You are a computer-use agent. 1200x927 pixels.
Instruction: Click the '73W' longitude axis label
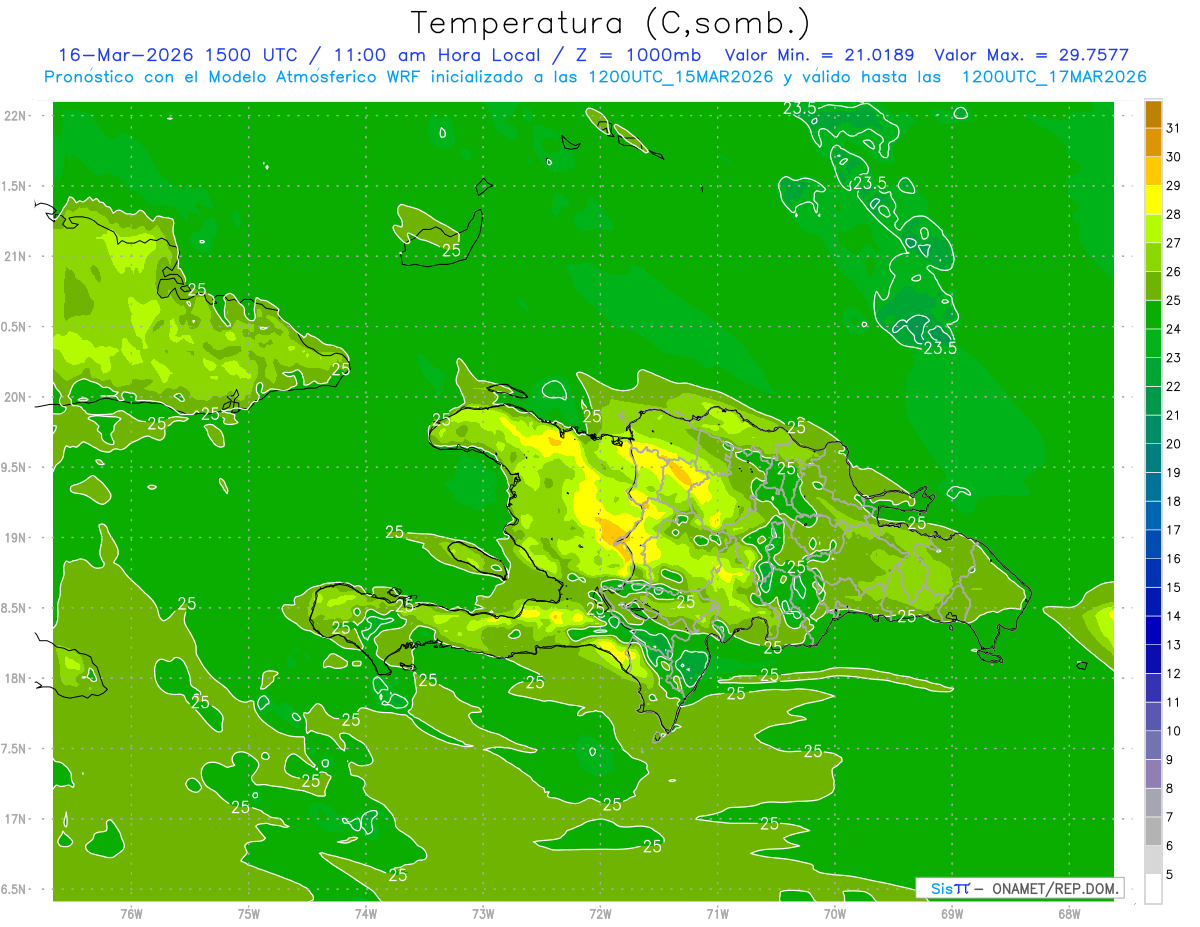click(x=483, y=914)
